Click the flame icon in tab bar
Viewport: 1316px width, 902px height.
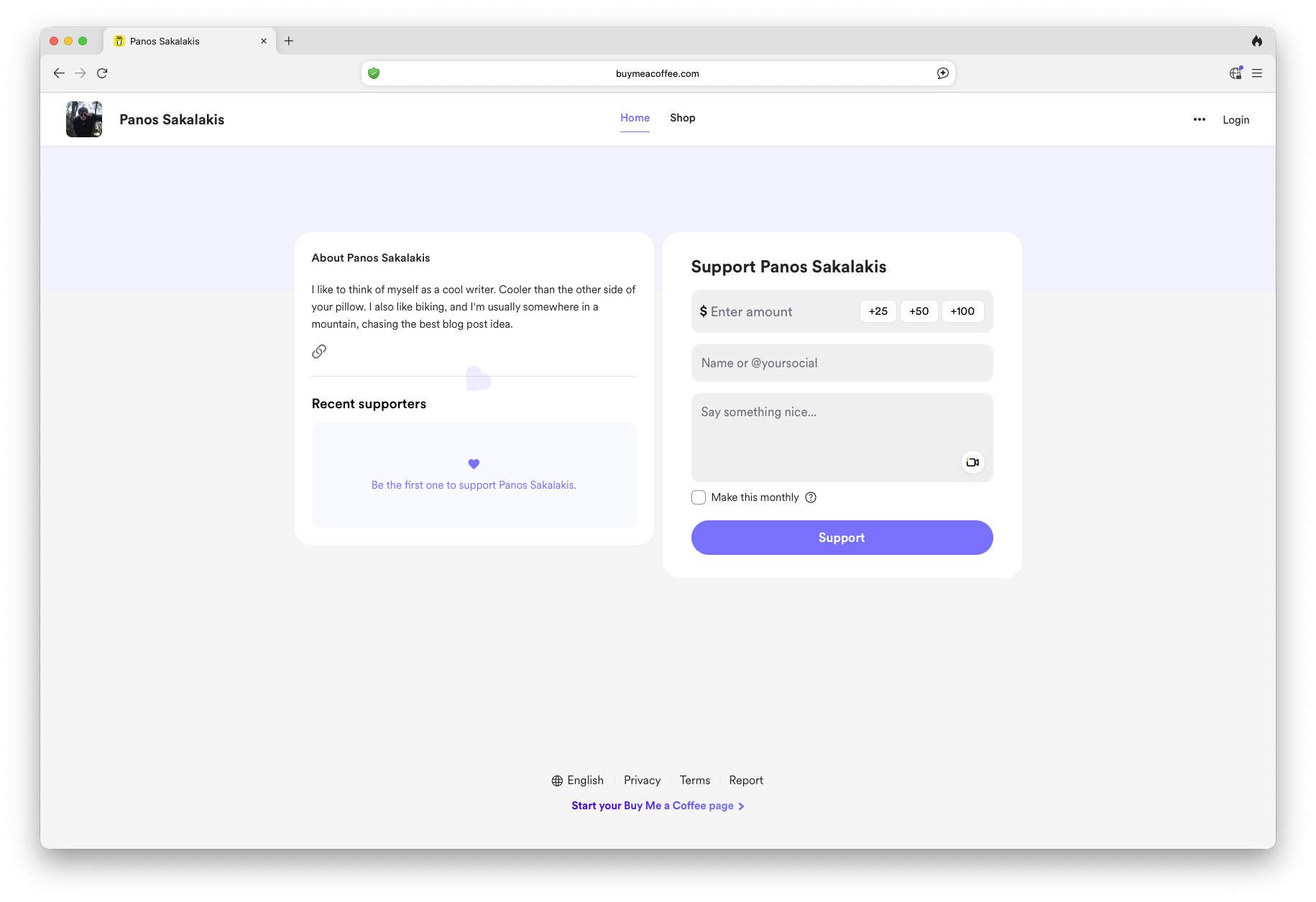tap(1257, 41)
